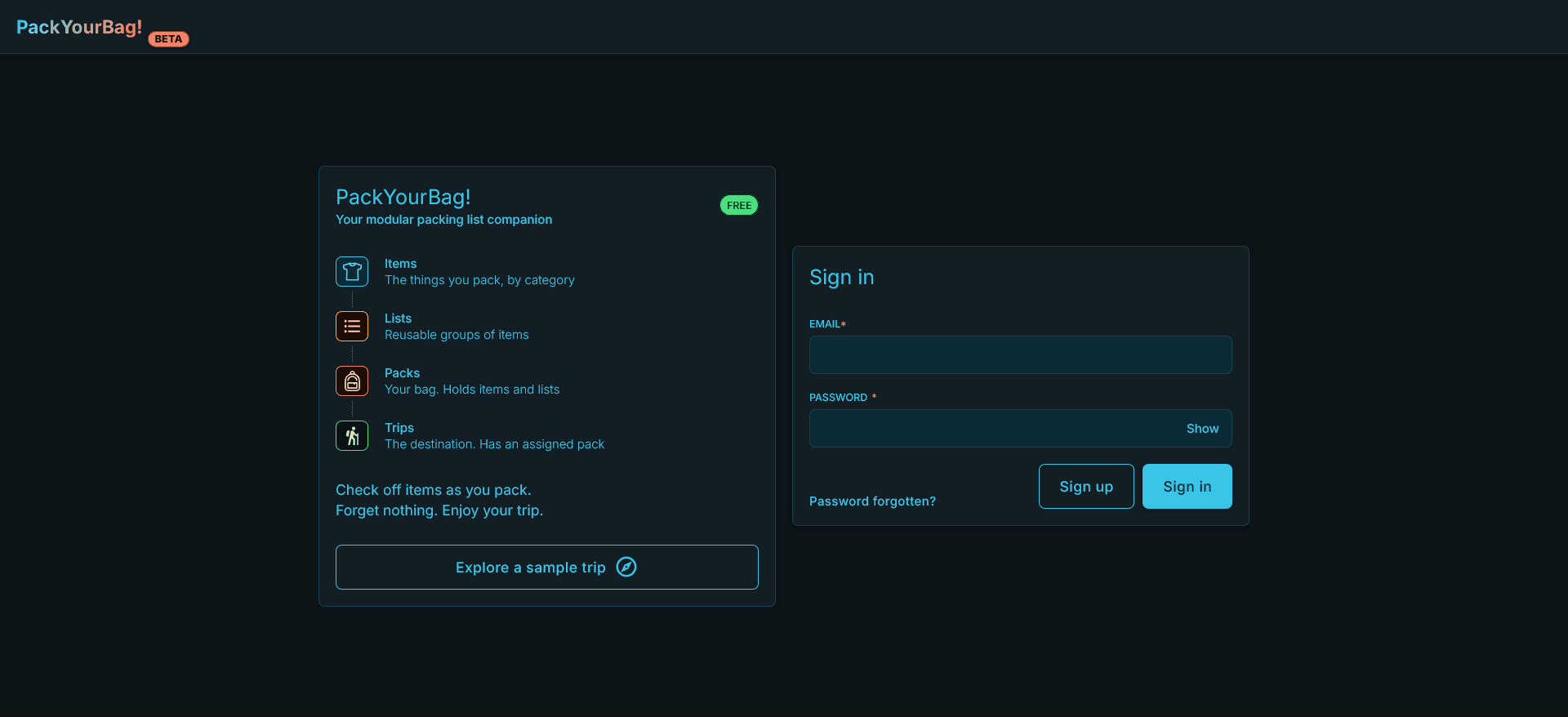The height and width of the screenshot is (717, 1568).
Task: Click the Lists bullet-list icon
Action: (x=352, y=327)
